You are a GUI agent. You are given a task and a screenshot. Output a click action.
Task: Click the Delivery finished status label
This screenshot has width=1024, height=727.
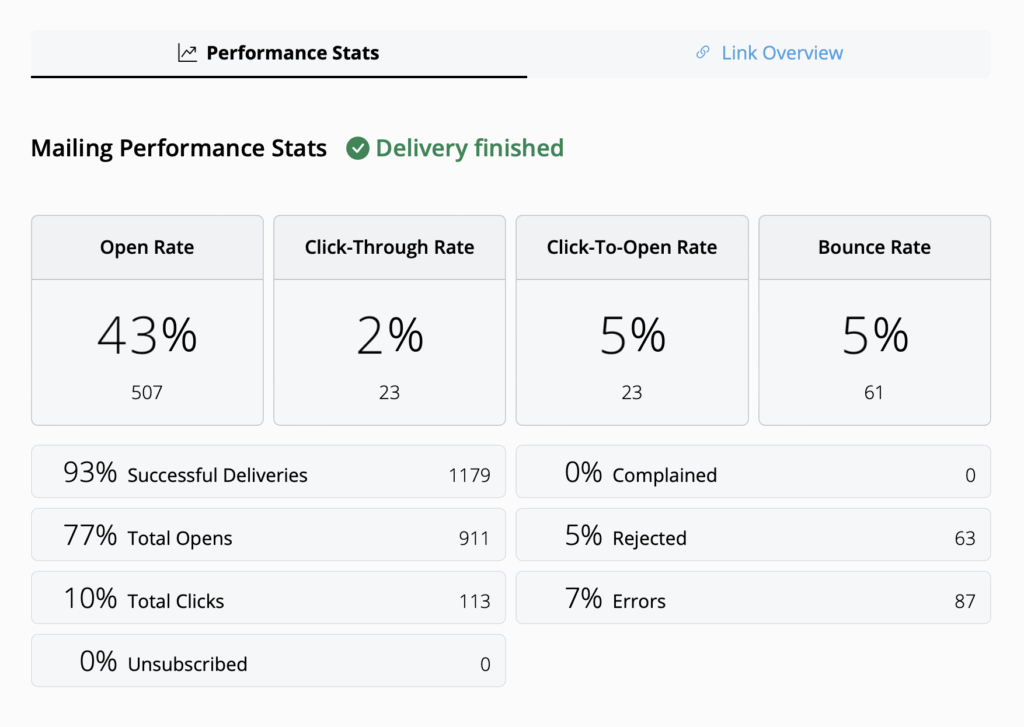469,149
